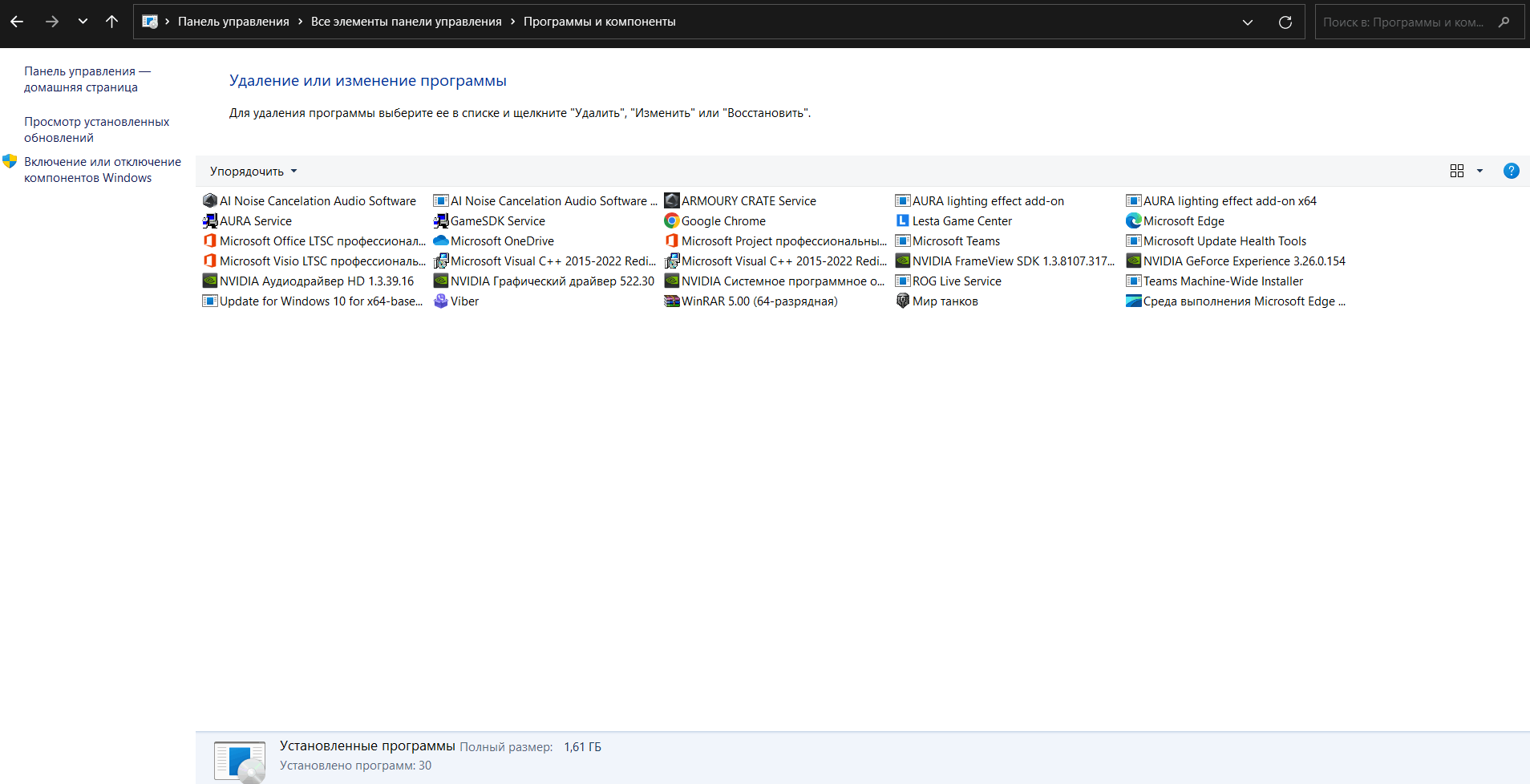This screenshot has height=784, width=1530.
Task: Click the search magnifier icon
Action: 1504,22
